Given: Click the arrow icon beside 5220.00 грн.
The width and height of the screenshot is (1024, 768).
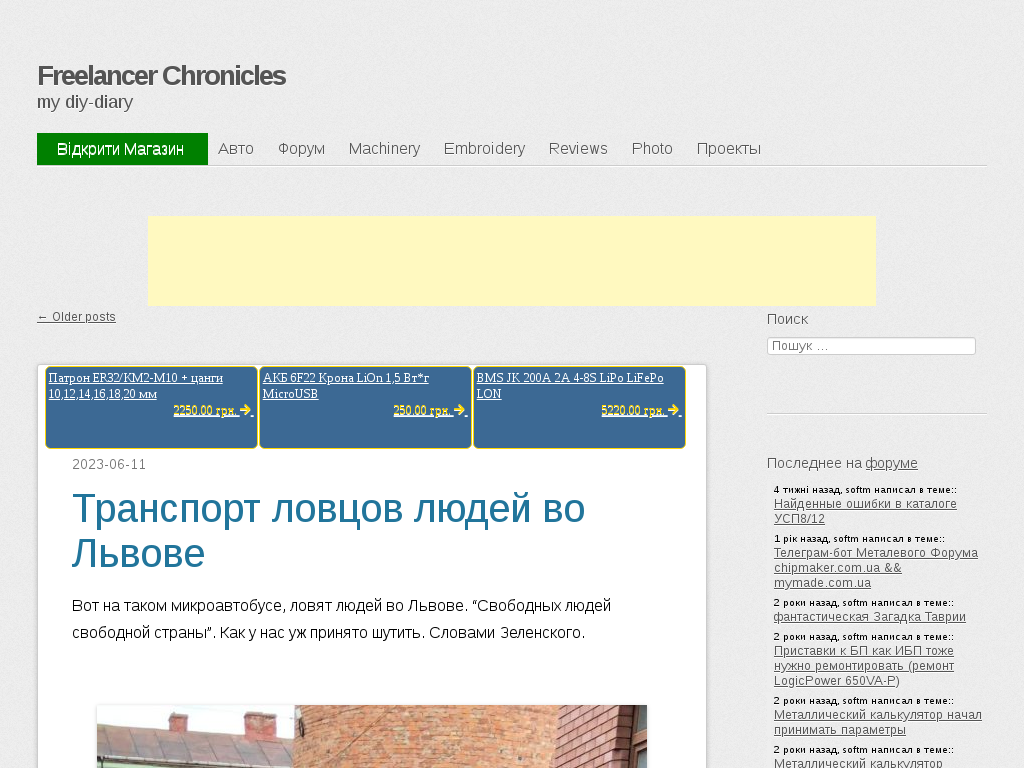Looking at the screenshot, I should pyautogui.click(x=673, y=410).
